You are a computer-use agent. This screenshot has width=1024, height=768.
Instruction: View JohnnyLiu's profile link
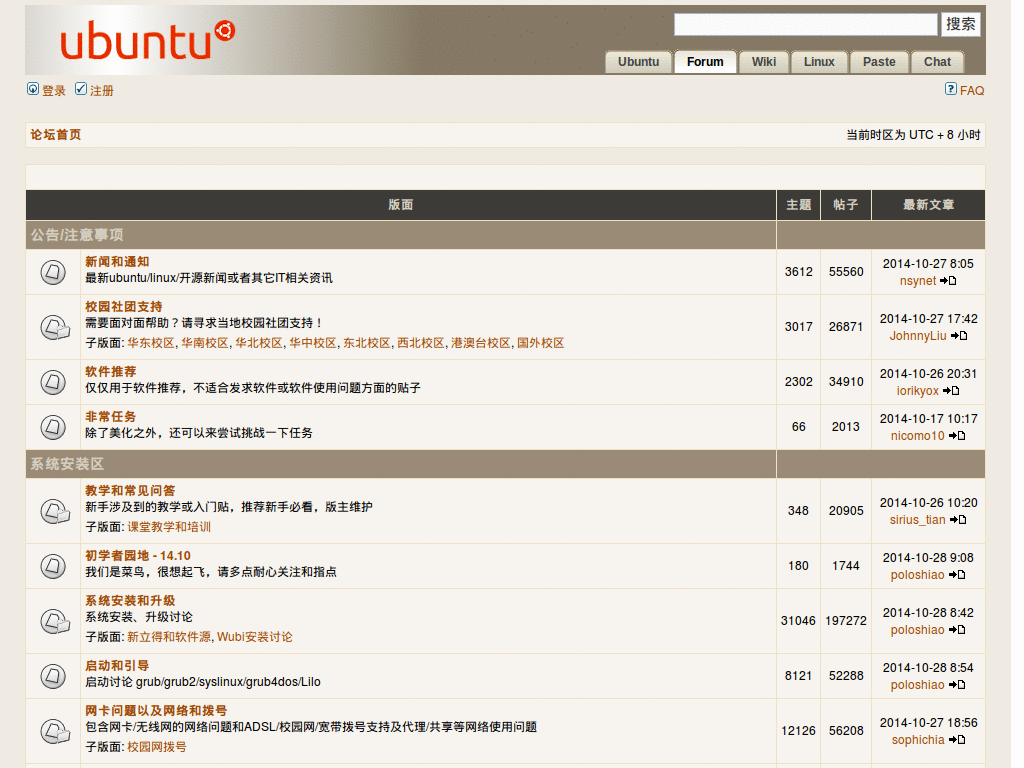coord(919,336)
